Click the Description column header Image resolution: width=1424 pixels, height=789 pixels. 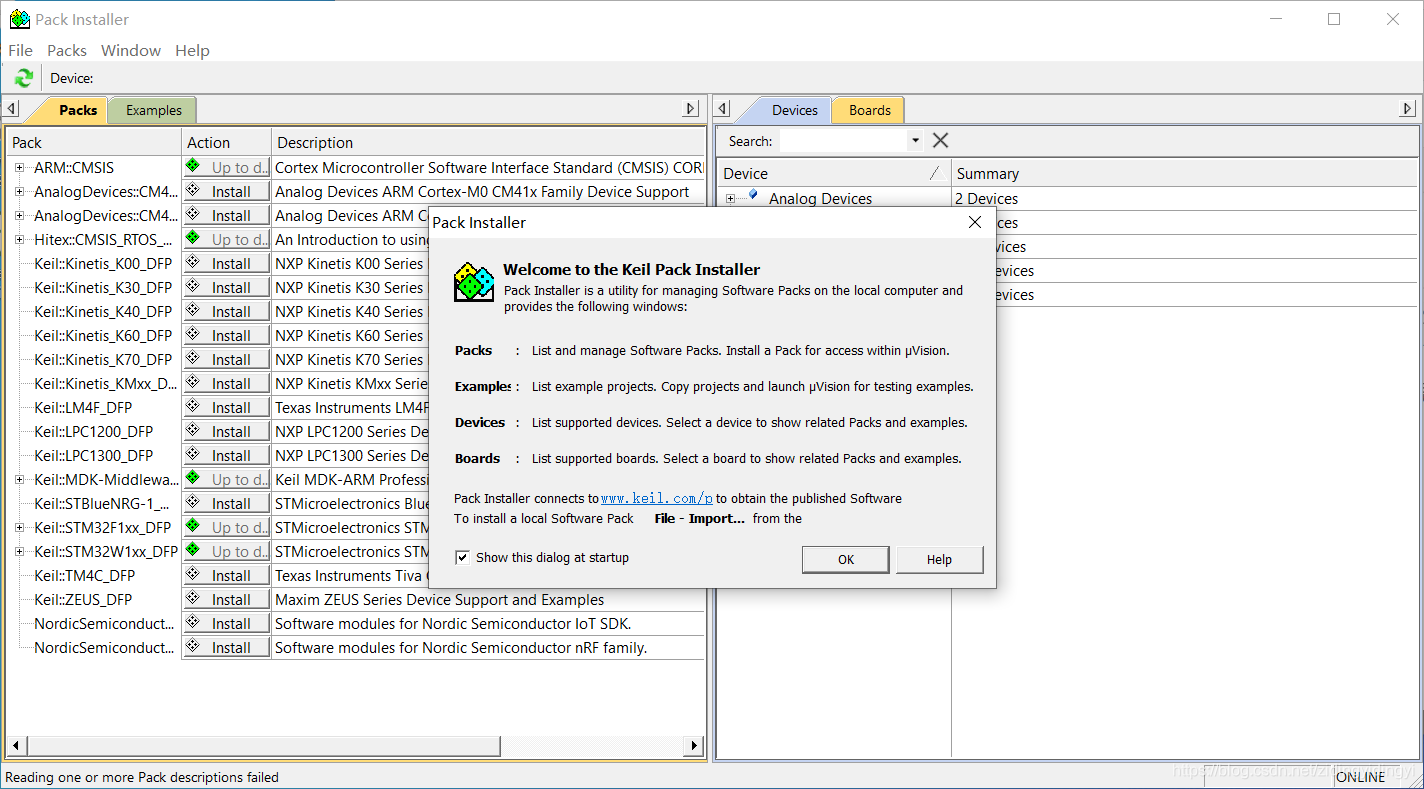[x=488, y=142]
